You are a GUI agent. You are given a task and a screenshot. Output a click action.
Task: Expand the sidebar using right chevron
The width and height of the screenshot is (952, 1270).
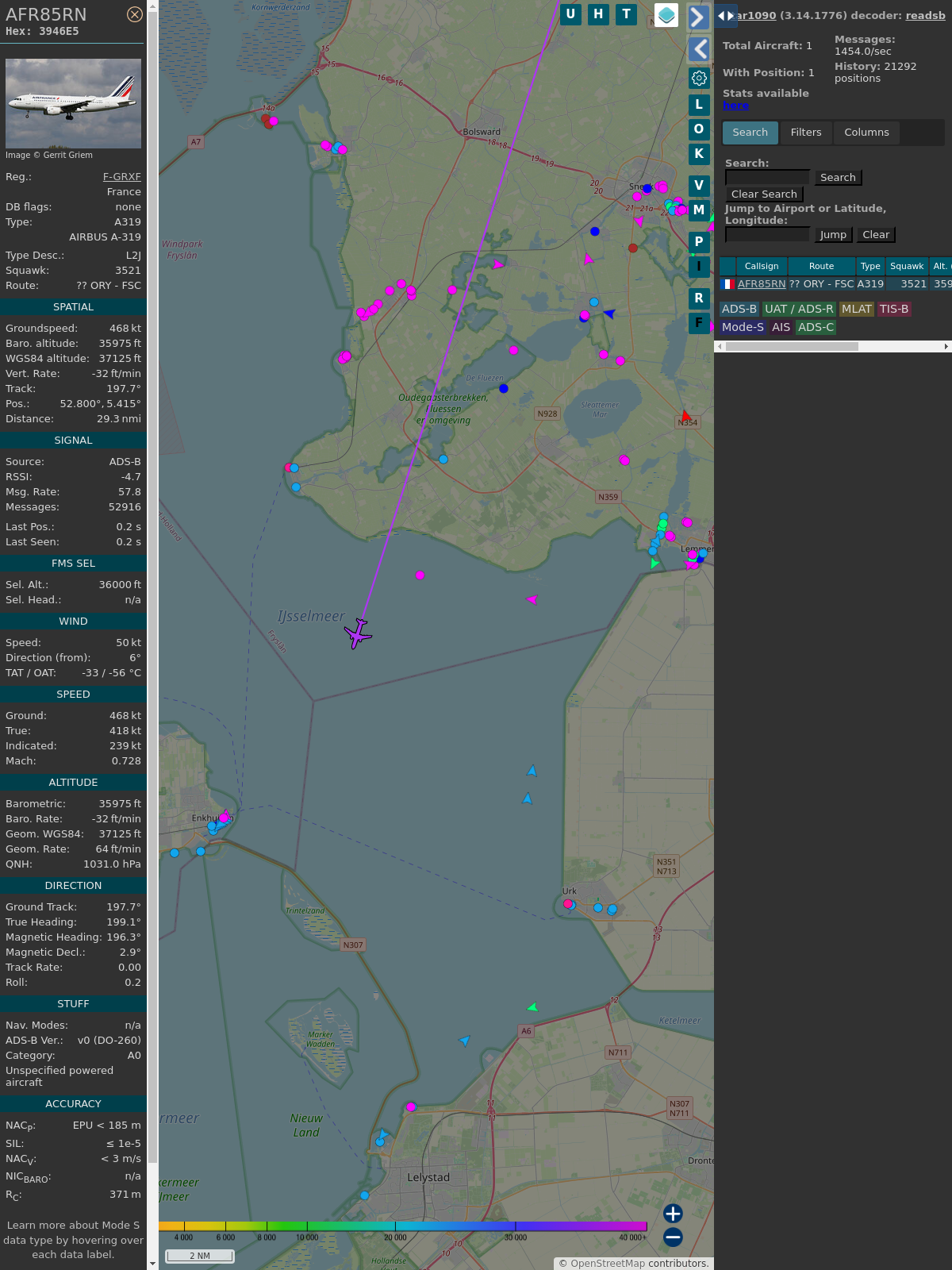(698, 17)
